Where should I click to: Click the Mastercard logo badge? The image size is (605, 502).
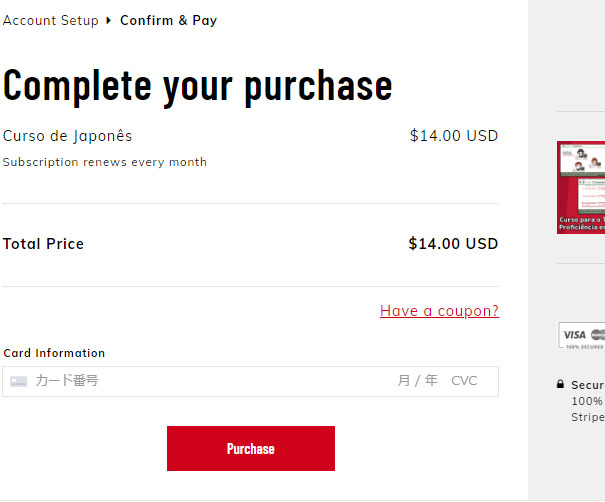[598, 334]
